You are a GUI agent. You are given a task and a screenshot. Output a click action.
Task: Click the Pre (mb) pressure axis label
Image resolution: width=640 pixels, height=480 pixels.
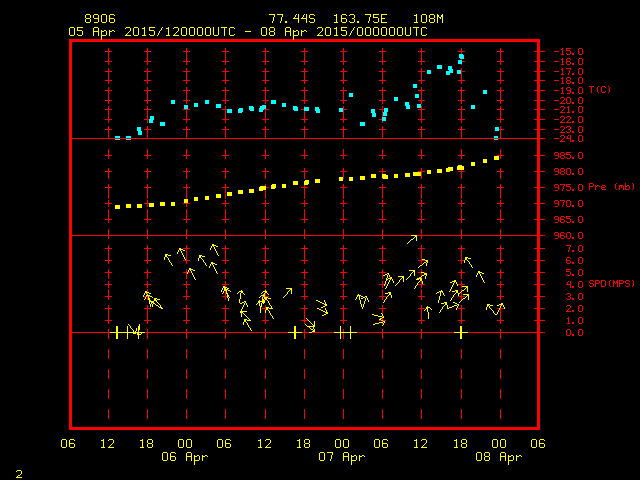(x=611, y=187)
